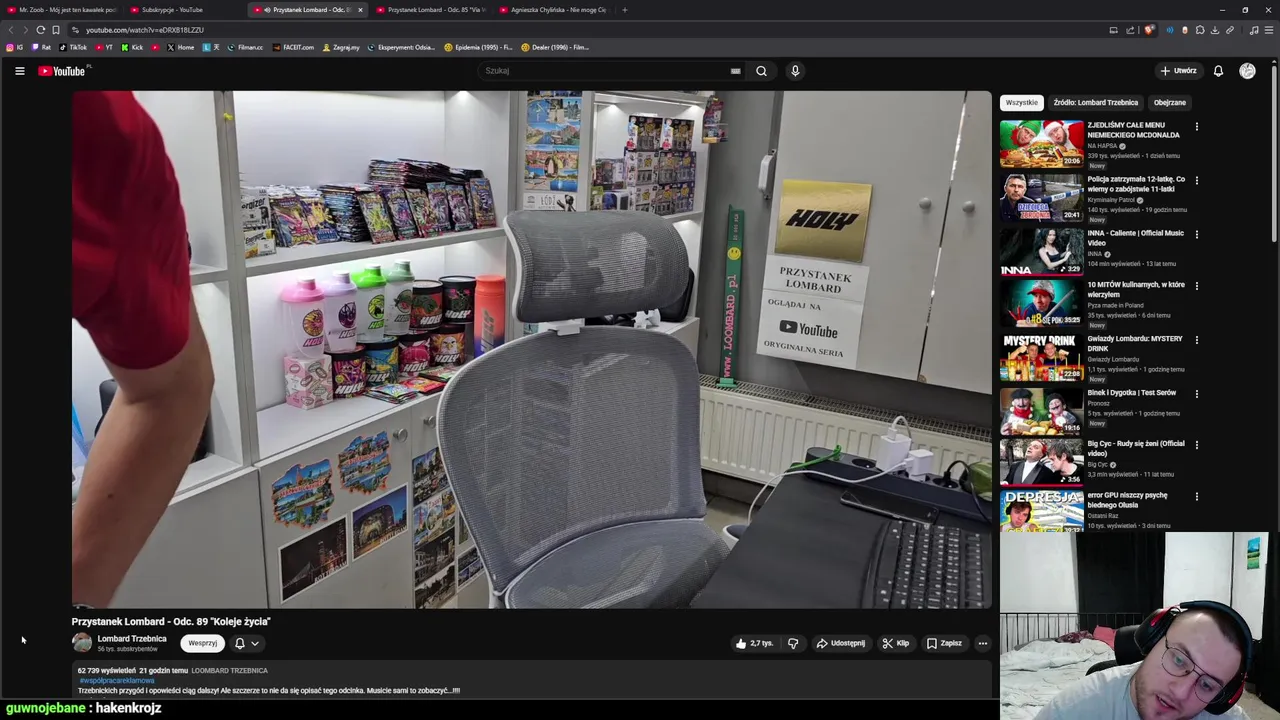Click the Klip button

point(895,643)
